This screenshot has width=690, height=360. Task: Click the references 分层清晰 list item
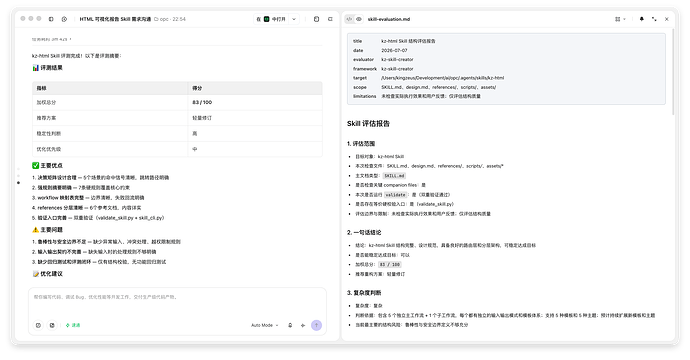pos(87,208)
